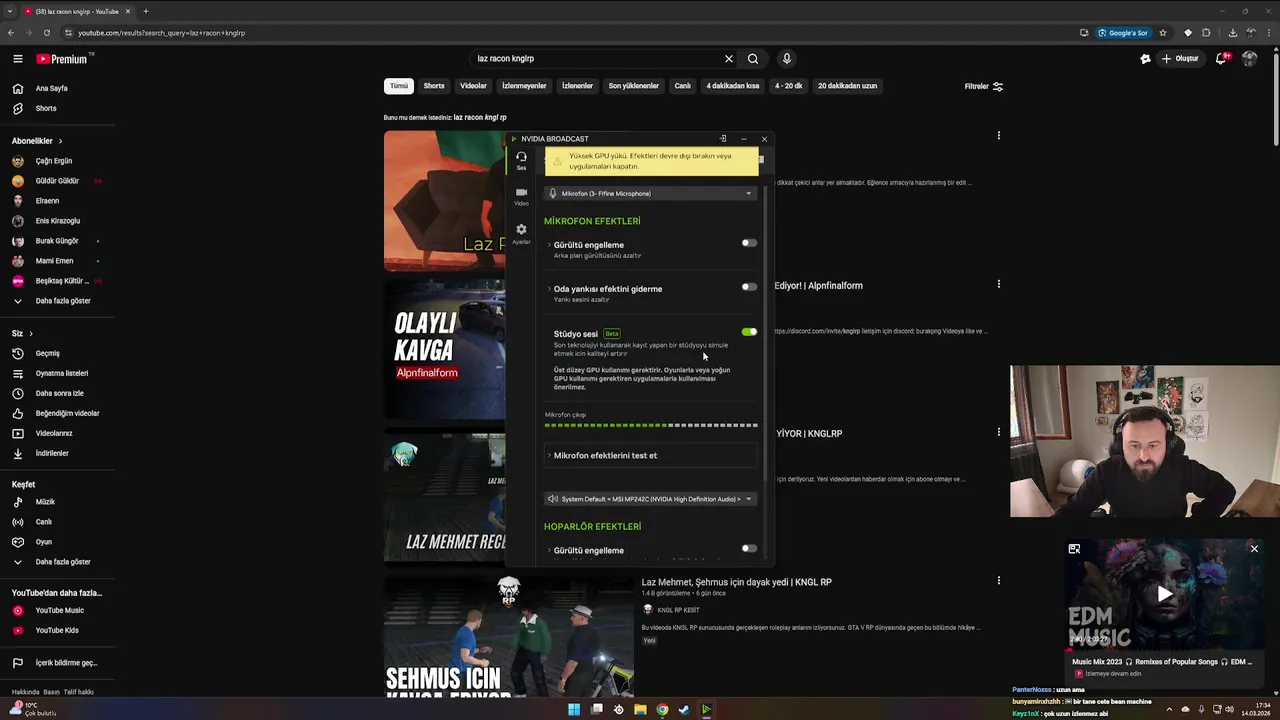Open Laz Mehmet, Şehmus için dayak yedi title
1280x720 pixels.
(x=736, y=582)
